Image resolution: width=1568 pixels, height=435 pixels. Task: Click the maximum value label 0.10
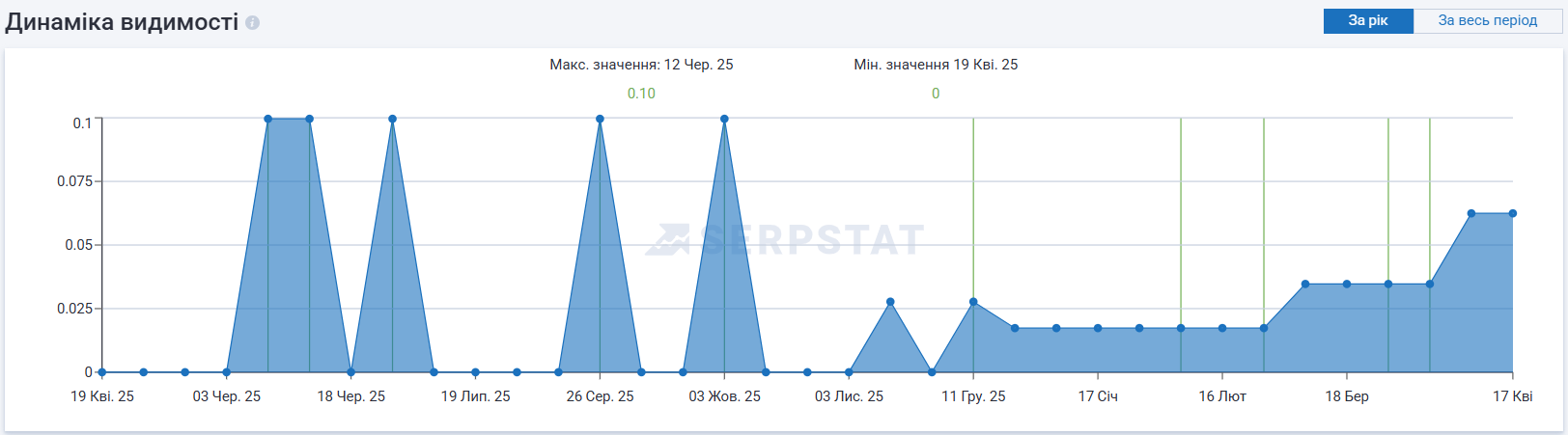point(641,94)
